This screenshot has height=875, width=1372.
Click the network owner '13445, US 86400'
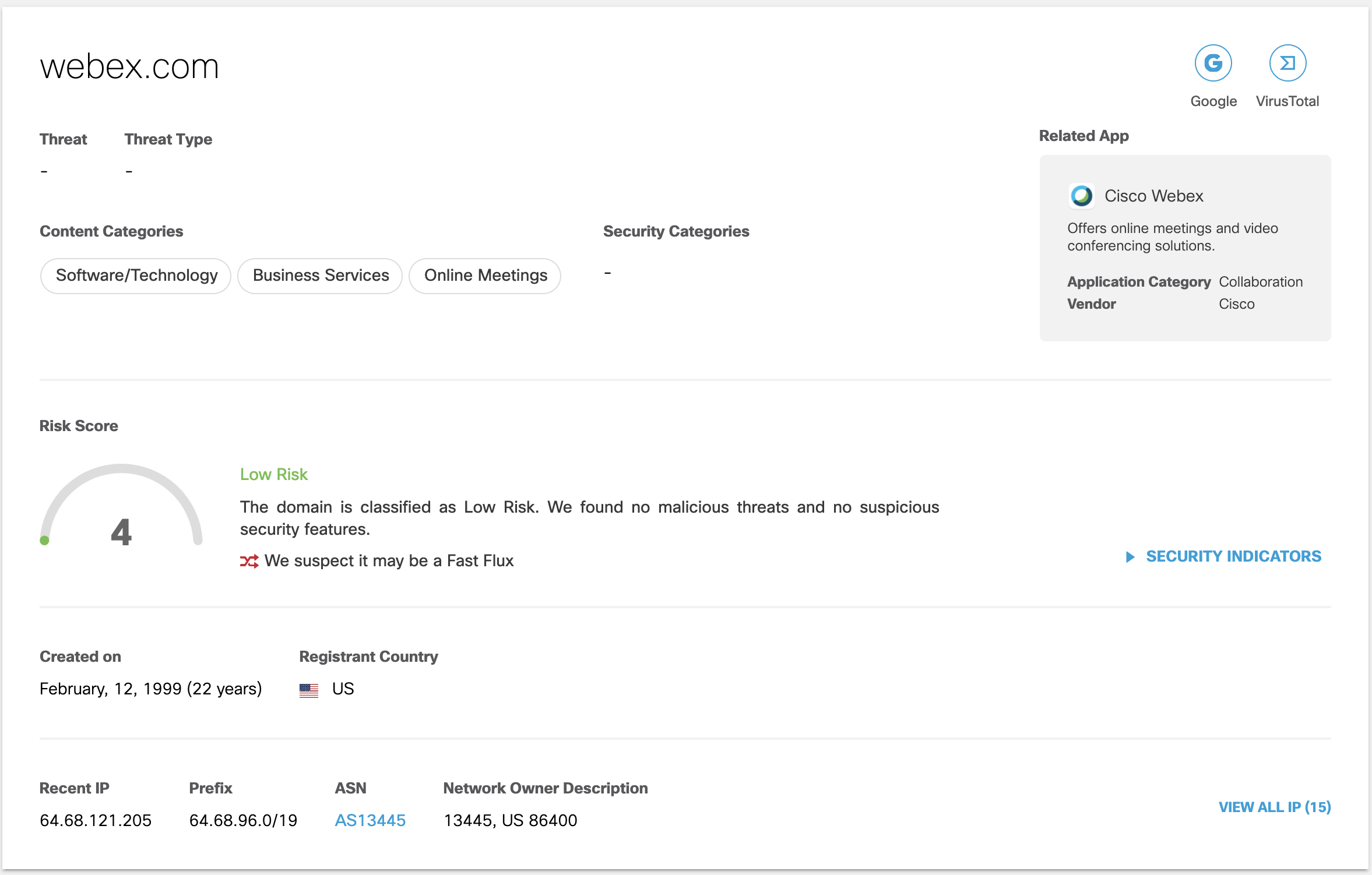511,820
